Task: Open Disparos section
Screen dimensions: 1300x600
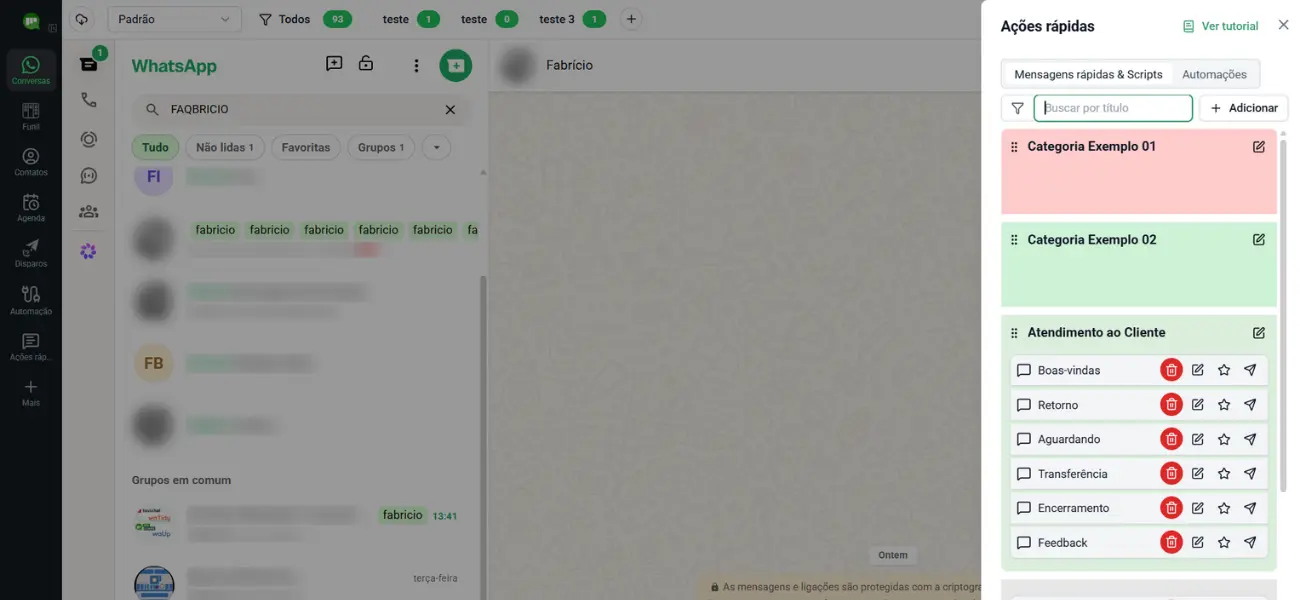Action: point(31,254)
